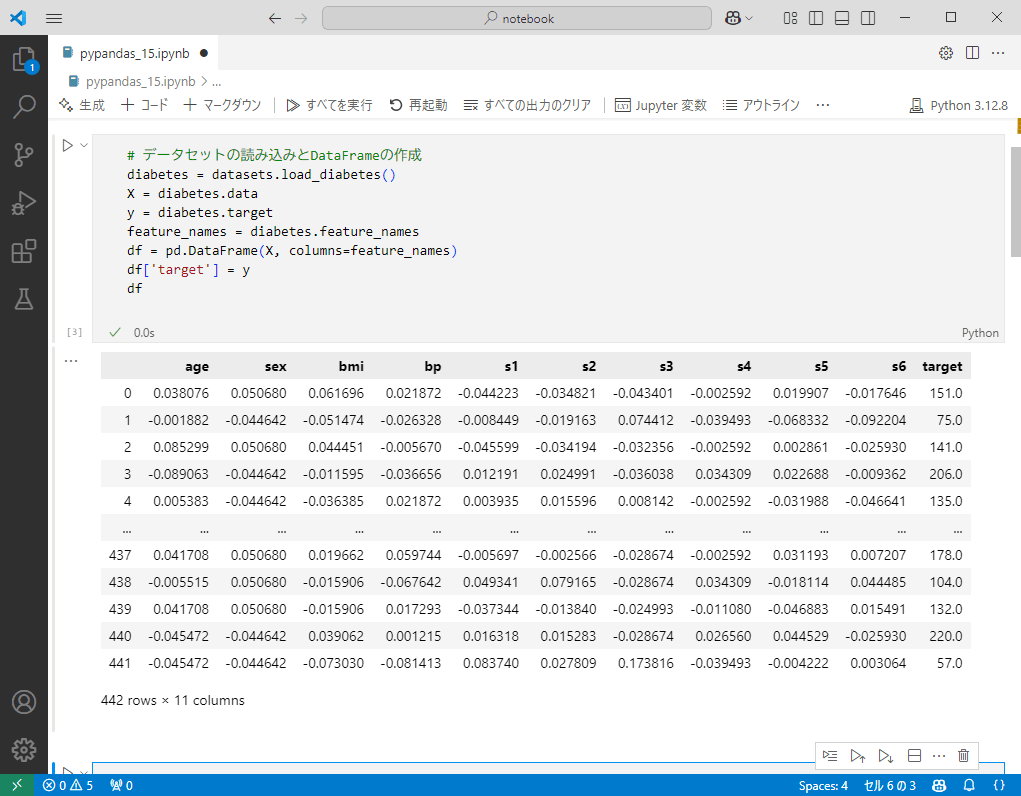1021x796 pixels.
Task: Open the run cell dropdown chevron beside play button
Action: (84, 146)
